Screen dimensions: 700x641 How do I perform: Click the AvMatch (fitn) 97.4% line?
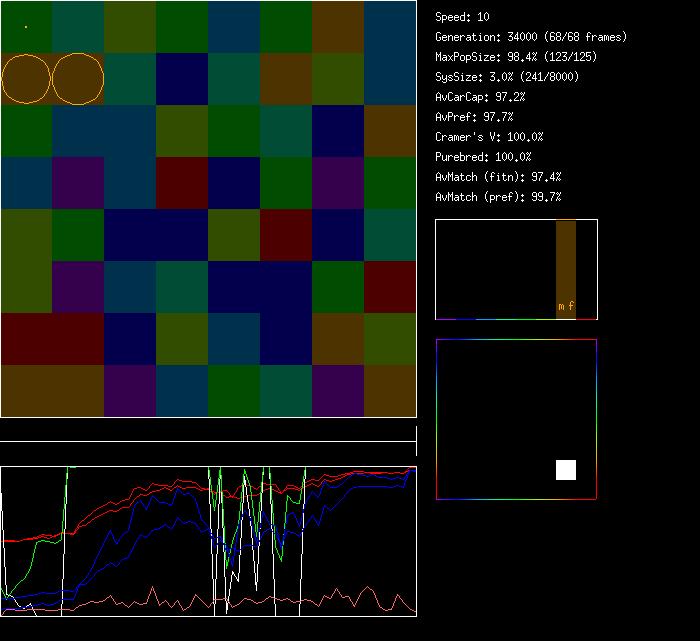[498, 177]
